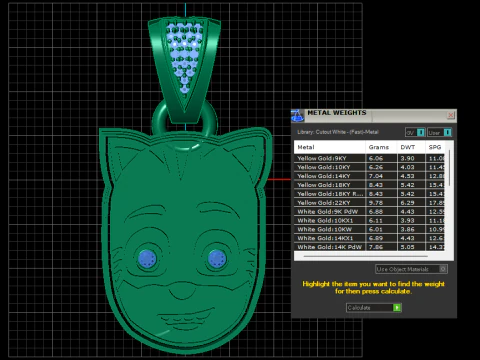Select the left blue eye gem
Image resolution: width=480 pixels, height=360 pixels.
tap(147, 259)
